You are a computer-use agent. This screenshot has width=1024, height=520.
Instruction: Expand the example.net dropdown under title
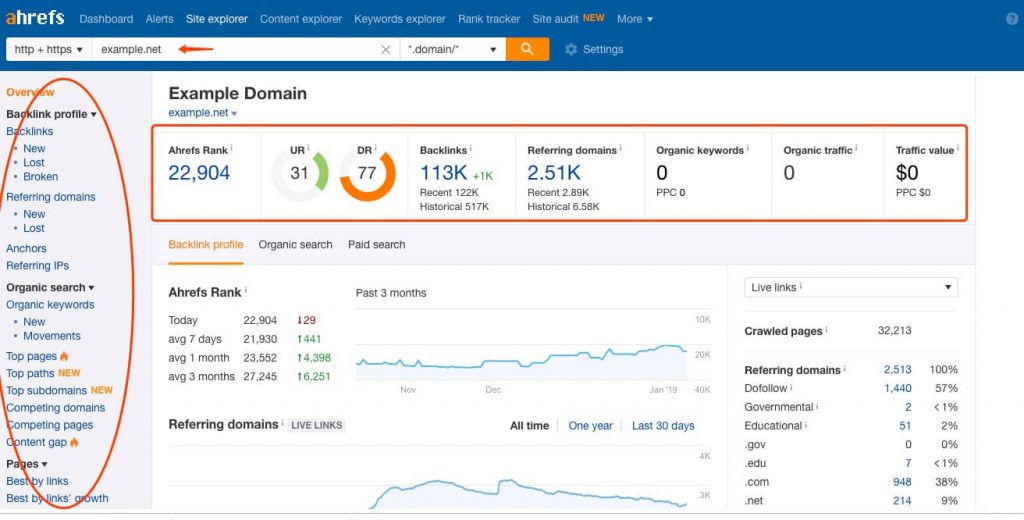[202, 113]
